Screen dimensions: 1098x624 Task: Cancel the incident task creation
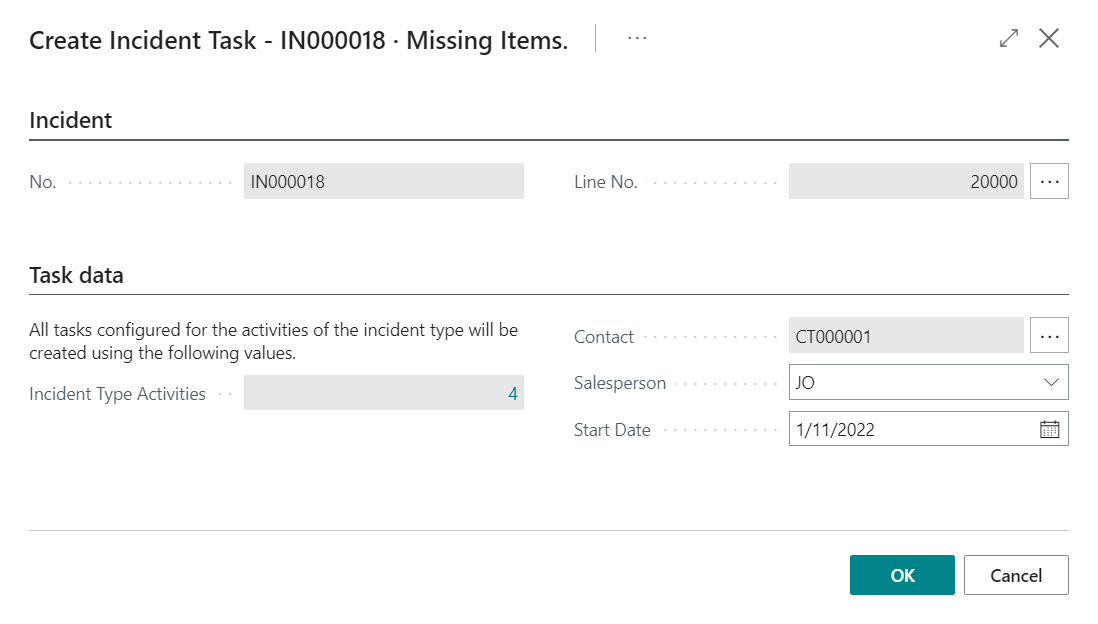click(1016, 575)
